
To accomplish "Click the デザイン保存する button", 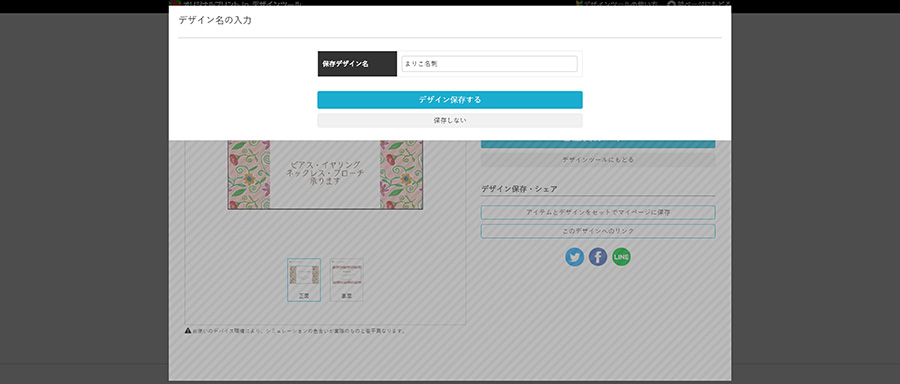I will (450, 100).
